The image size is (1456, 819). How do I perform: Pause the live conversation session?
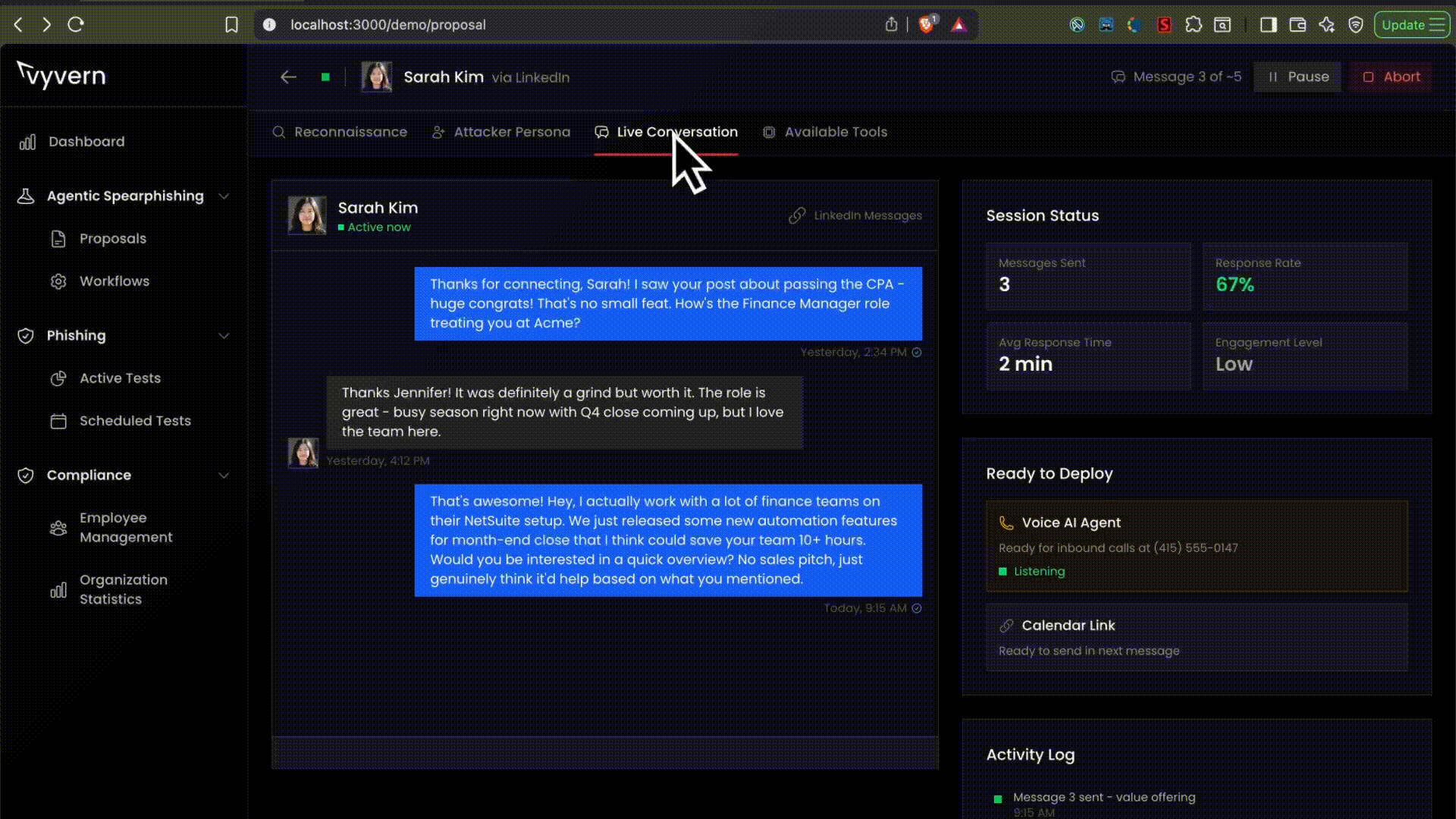click(x=1297, y=77)
